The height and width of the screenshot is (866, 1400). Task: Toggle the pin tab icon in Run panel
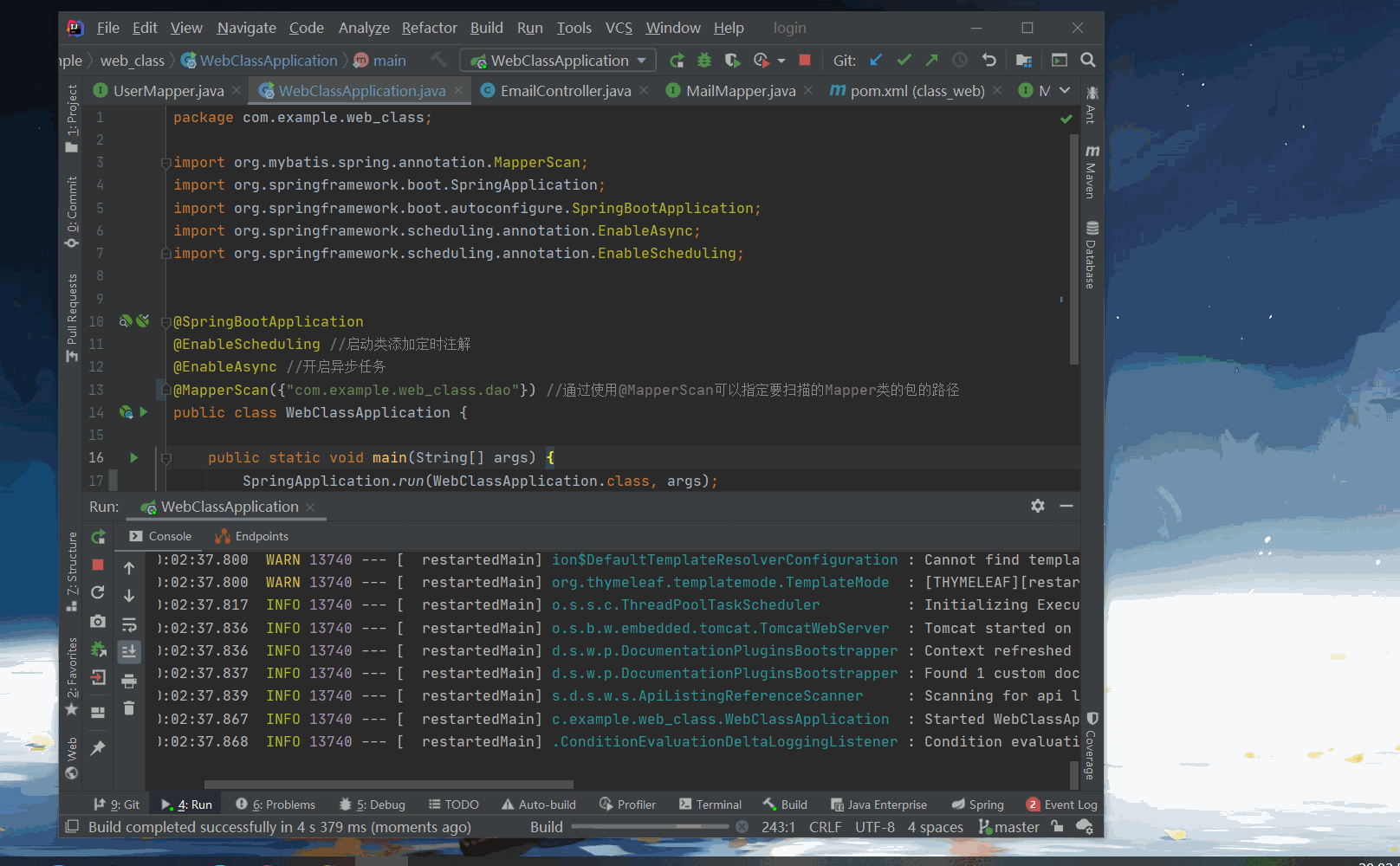click(x=98, y=747)
